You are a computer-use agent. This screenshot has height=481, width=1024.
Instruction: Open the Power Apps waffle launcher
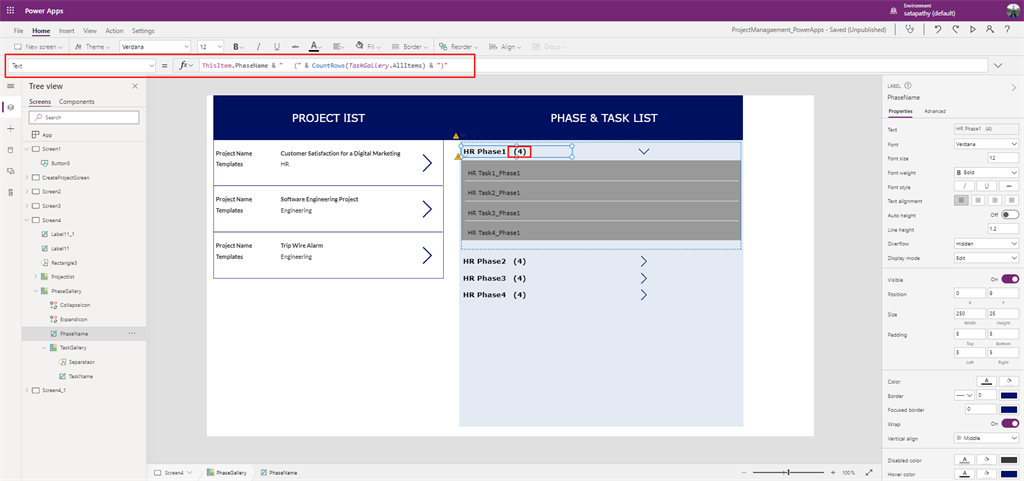tap(10, 10)
